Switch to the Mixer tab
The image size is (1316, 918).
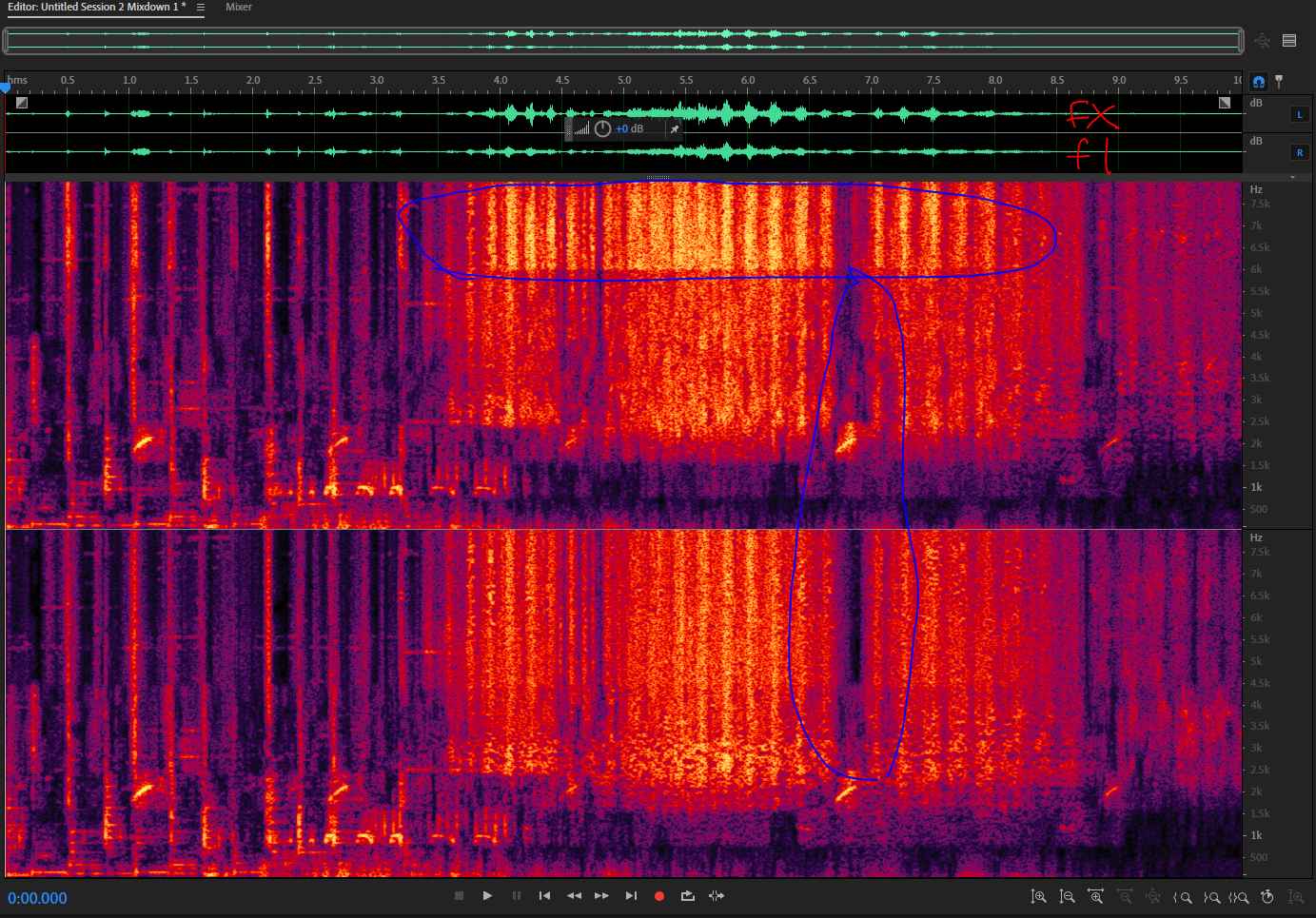pos(239,8)
